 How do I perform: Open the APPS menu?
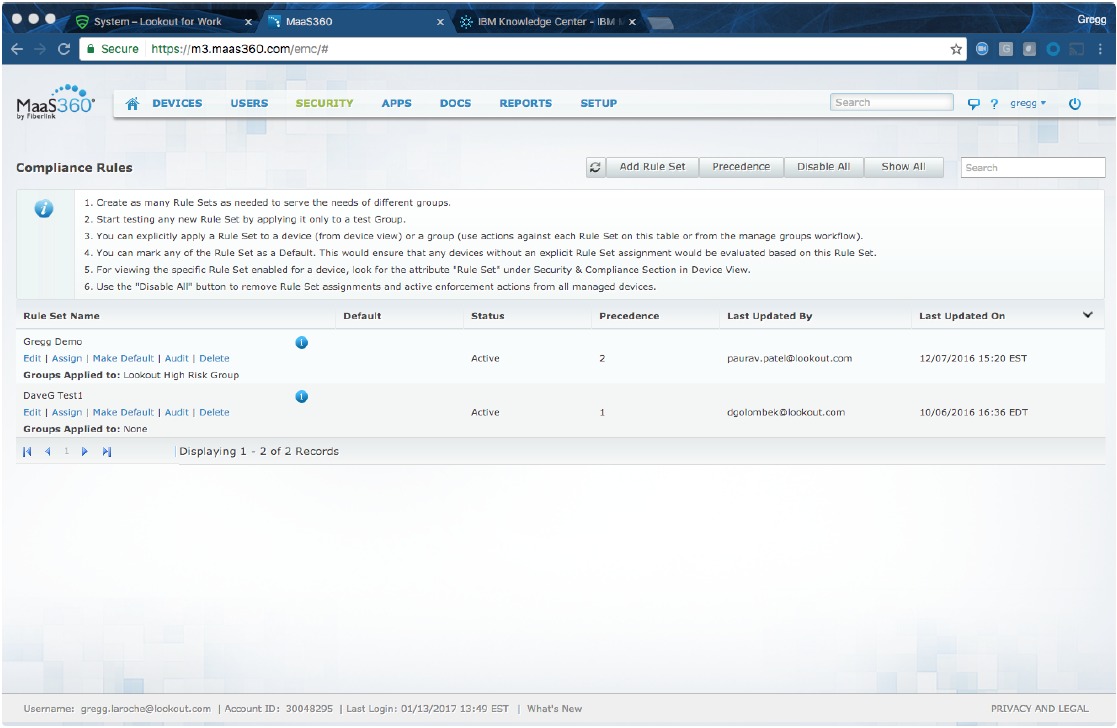coord(397,103)
